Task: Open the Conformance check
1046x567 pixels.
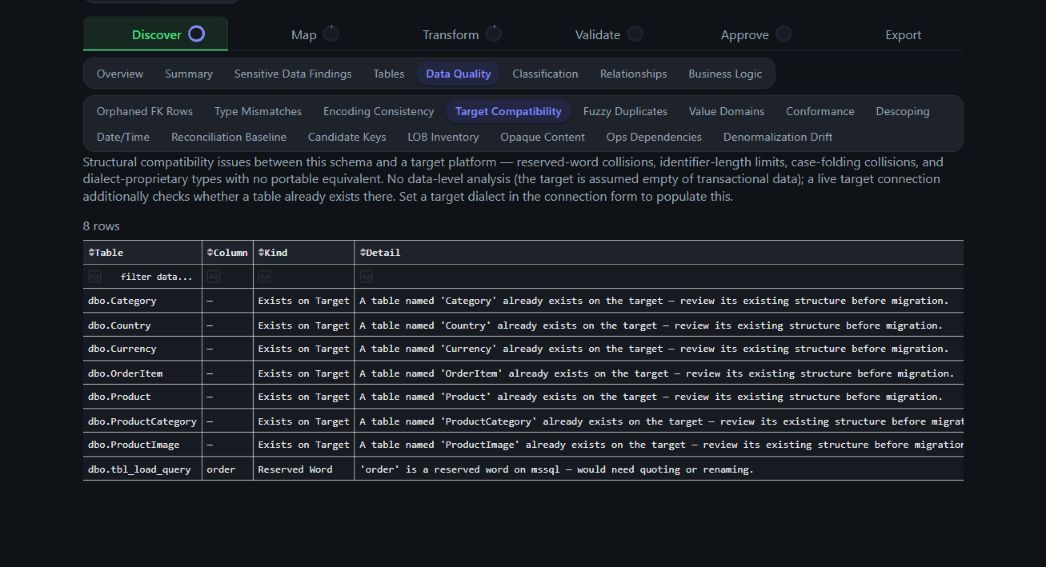Action: click(820, 111)
